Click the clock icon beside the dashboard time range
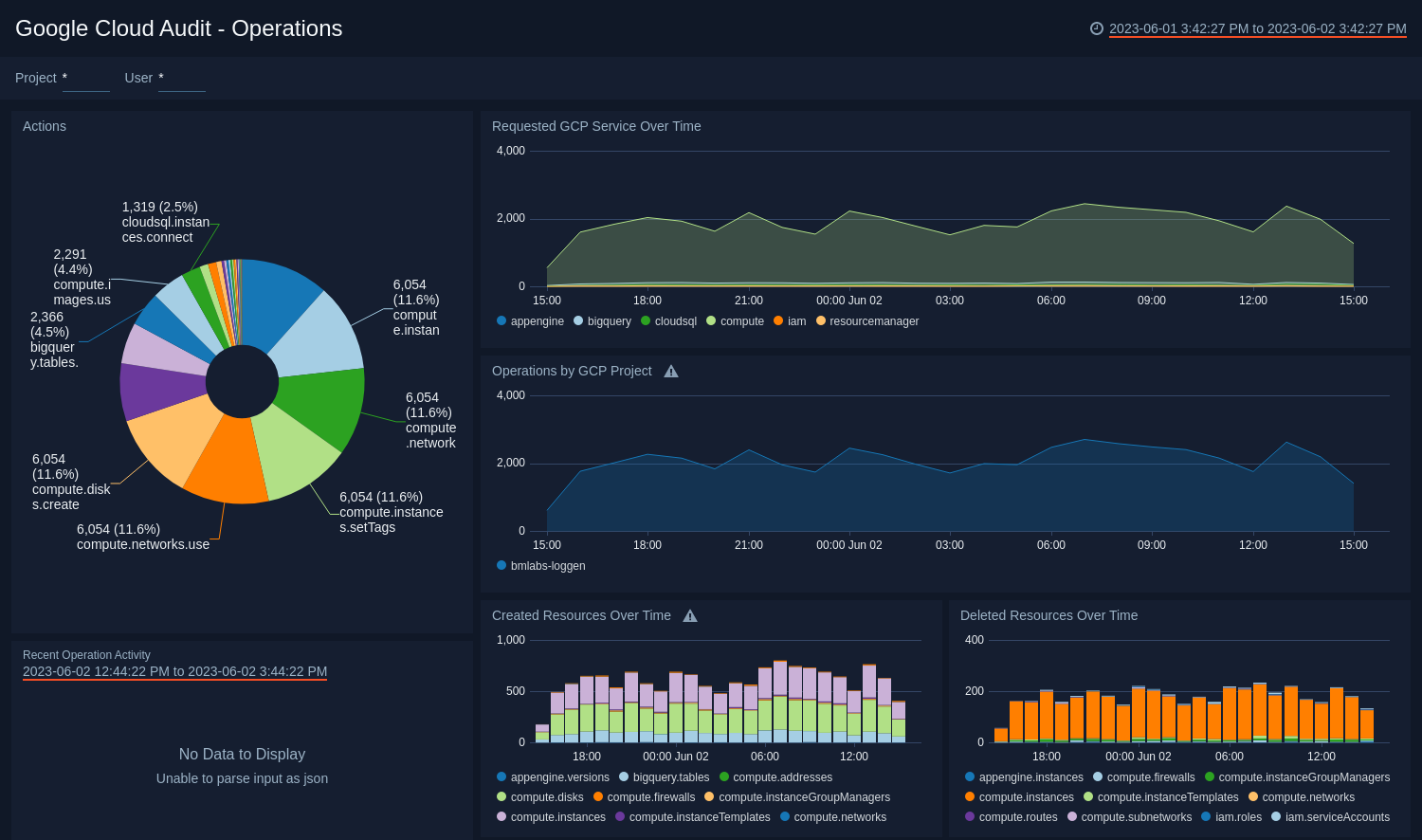Image resolution: width=1422 pixels, height=840 pixels. click(1098, 28)
